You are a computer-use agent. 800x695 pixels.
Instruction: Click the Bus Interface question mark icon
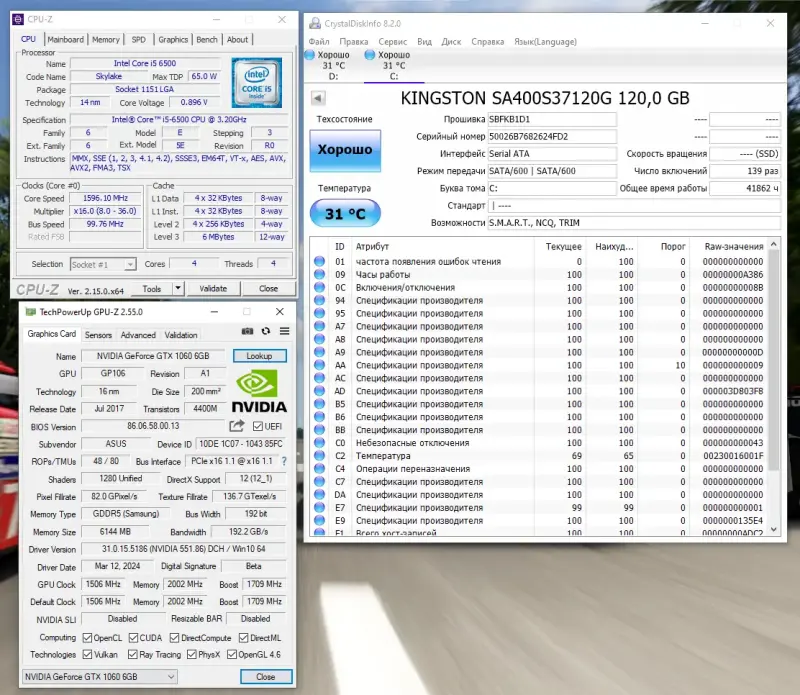[284, 461]
